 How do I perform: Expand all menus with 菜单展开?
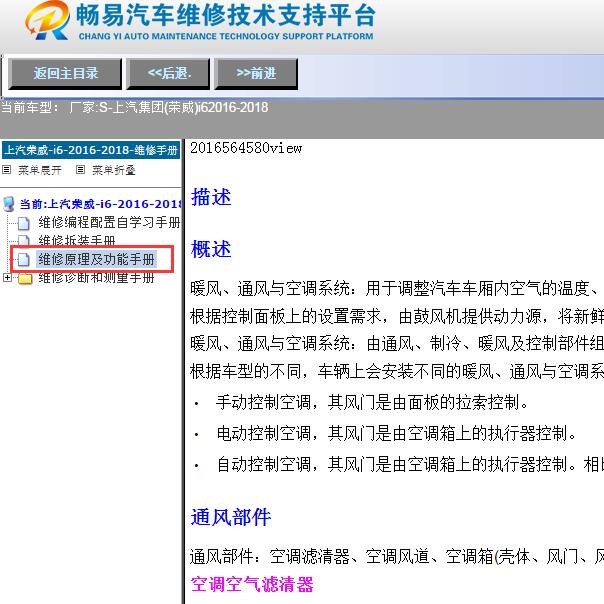(x=40, y=170)
